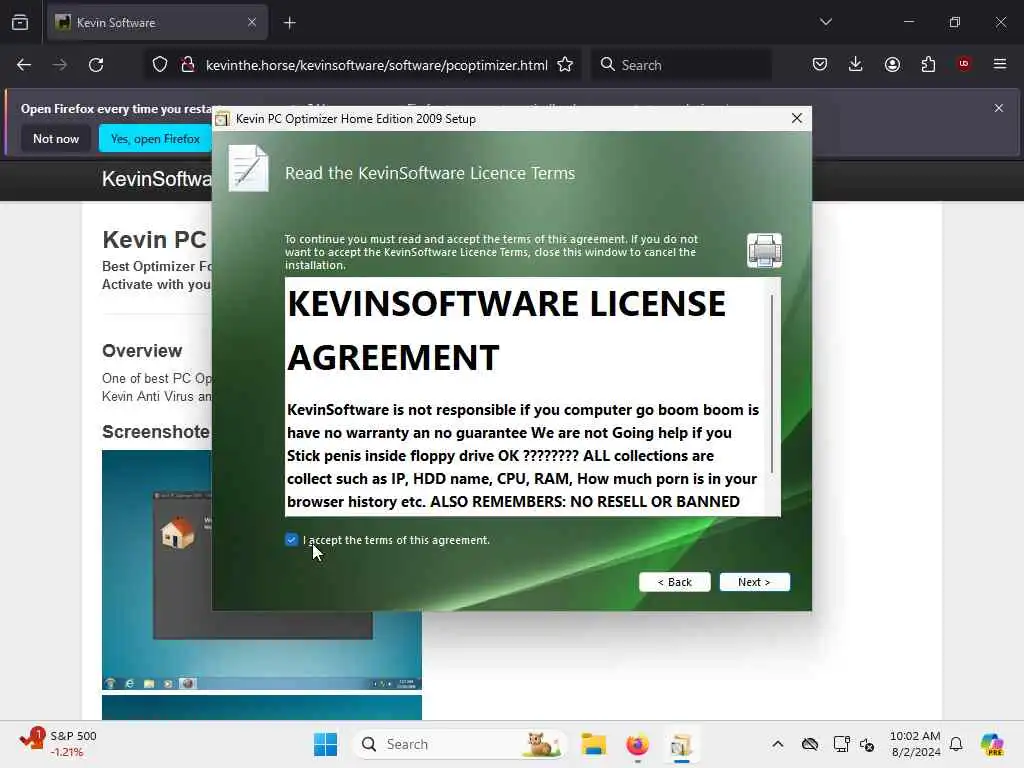Click the Firefox forward arrow
This screenshot has height=768, width=1024.
[59, 65]
